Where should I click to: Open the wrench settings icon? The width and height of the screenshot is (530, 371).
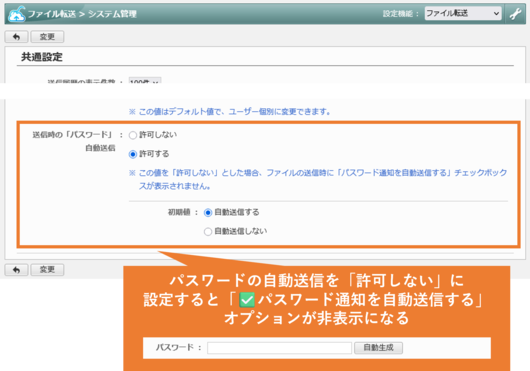[x=515, y=14]
